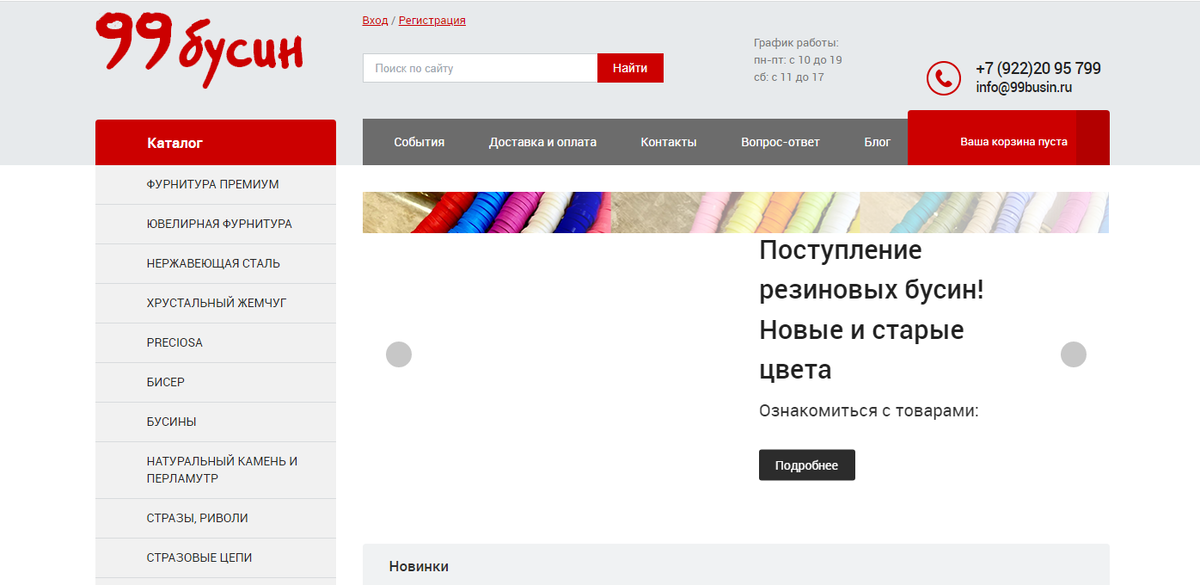This screenshot has width=1200, height=585.
Task: Click the Поступление резиновых бусин headline
Action: click(x=871, y=310)
